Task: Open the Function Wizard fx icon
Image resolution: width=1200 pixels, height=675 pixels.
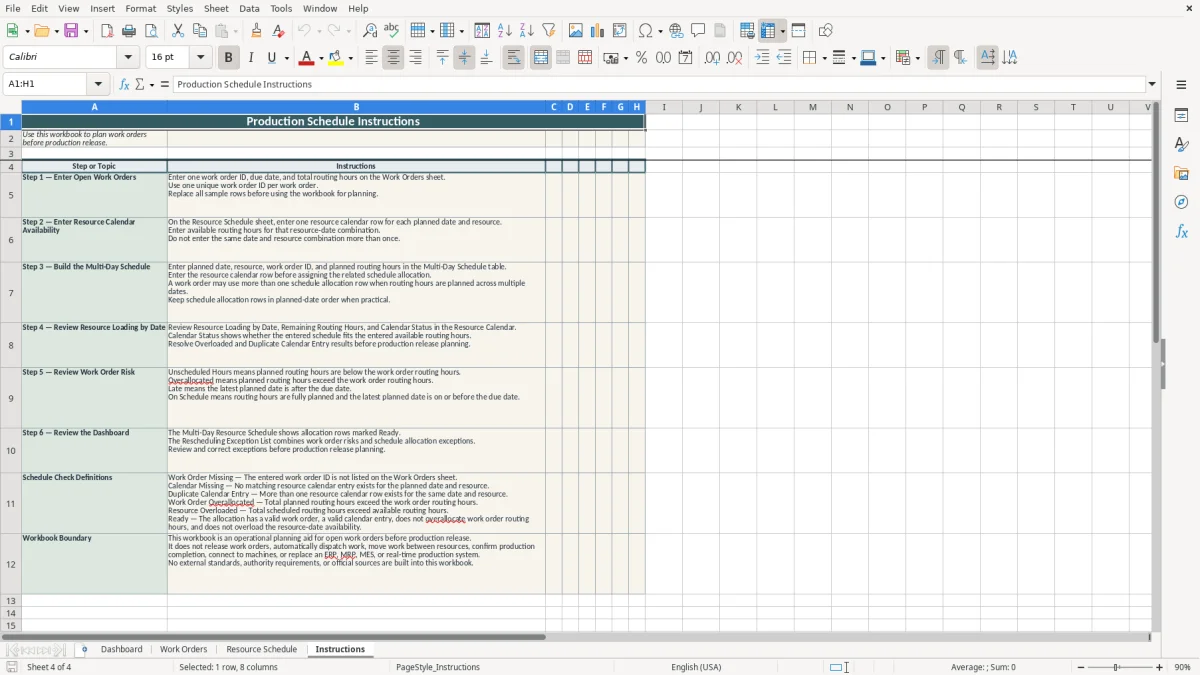Action: [125, 84]
